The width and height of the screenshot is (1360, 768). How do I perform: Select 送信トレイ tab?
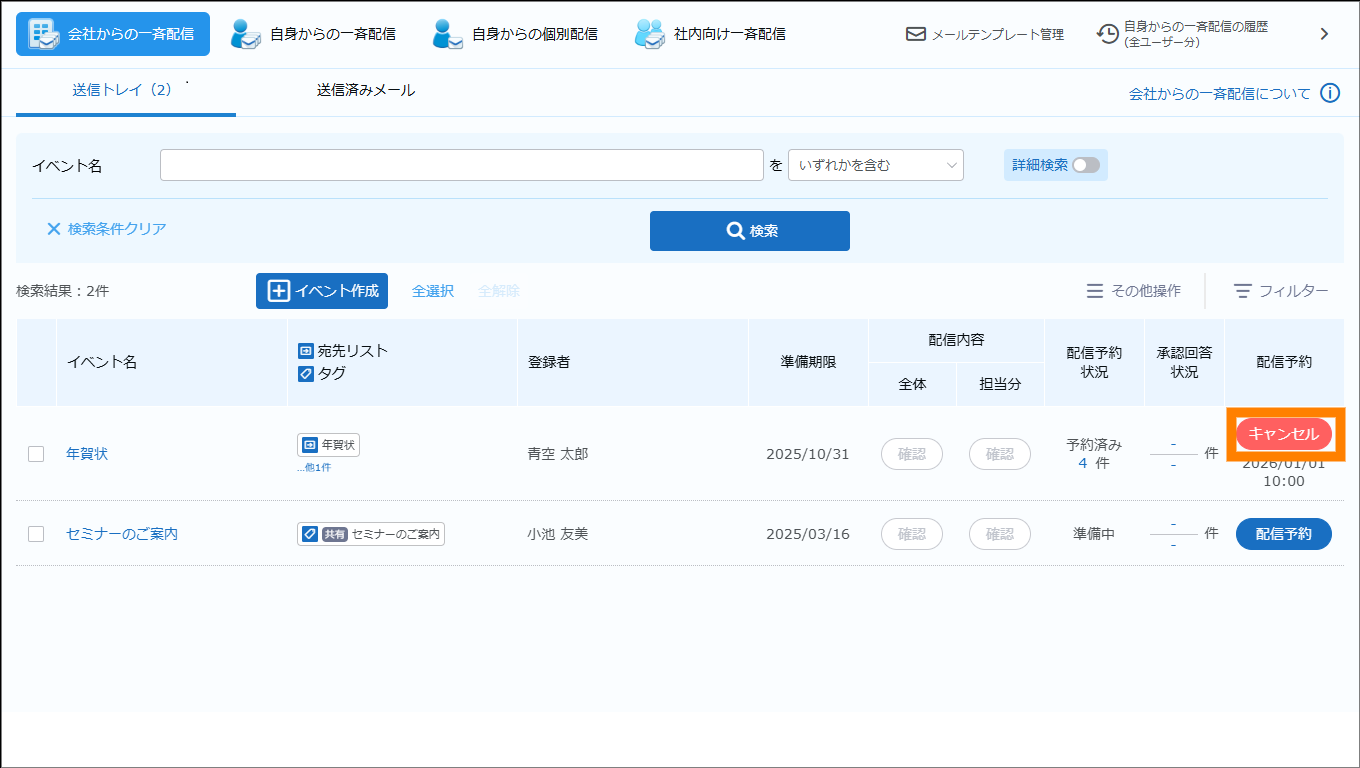tap(123, 90)
